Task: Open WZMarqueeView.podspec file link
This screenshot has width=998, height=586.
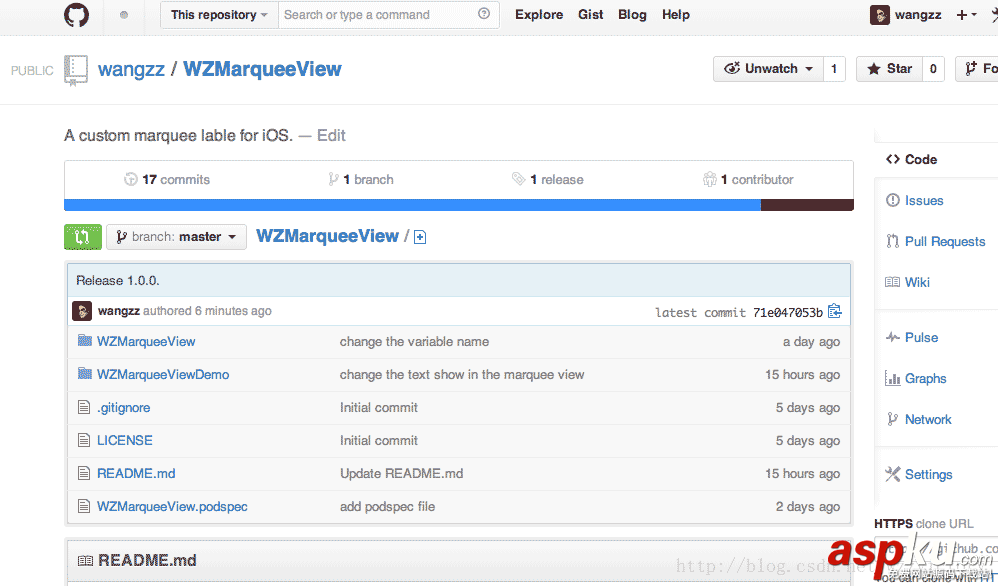Action: tap(172, 506)
